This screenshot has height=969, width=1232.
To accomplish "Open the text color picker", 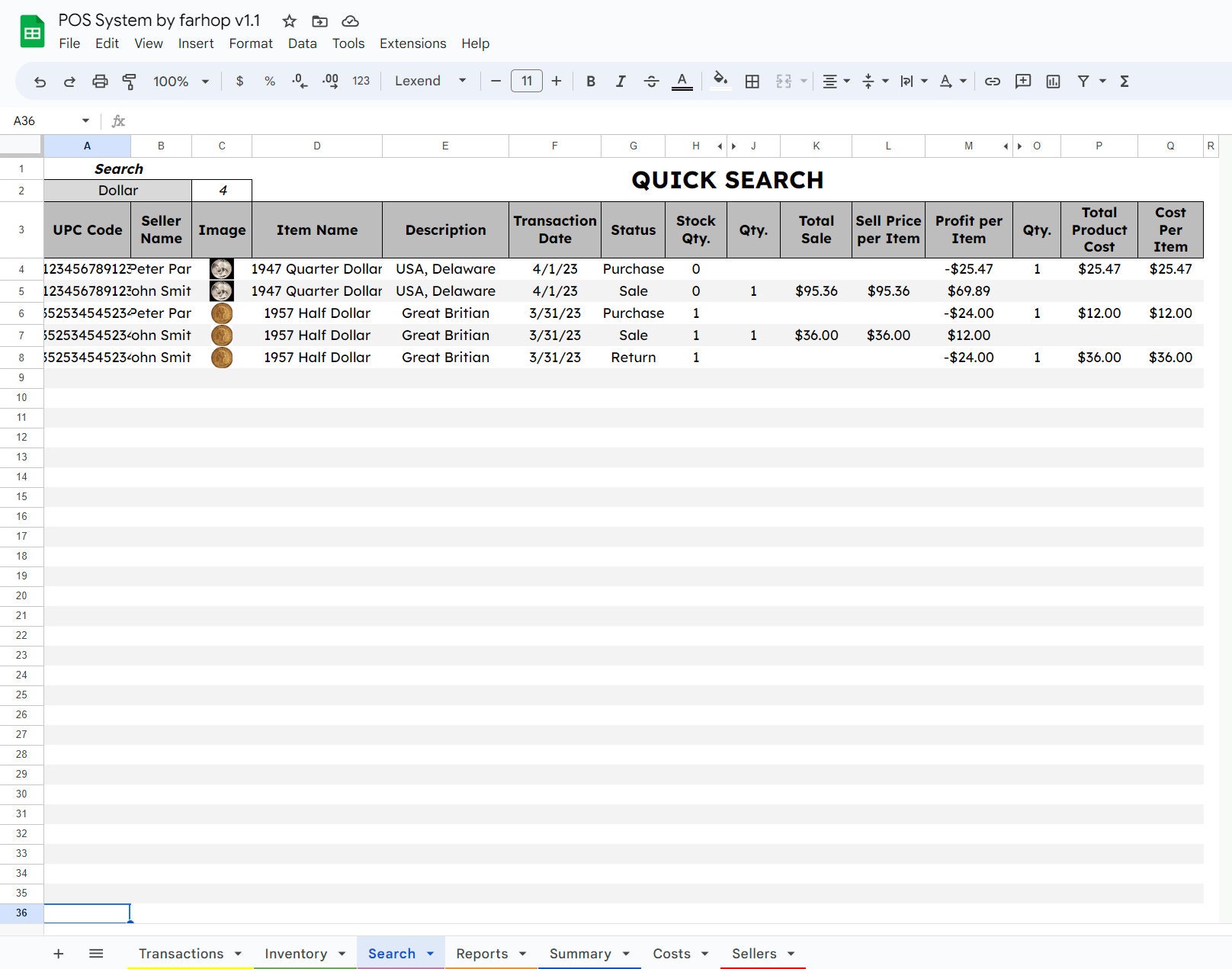I will click(682, 81).
